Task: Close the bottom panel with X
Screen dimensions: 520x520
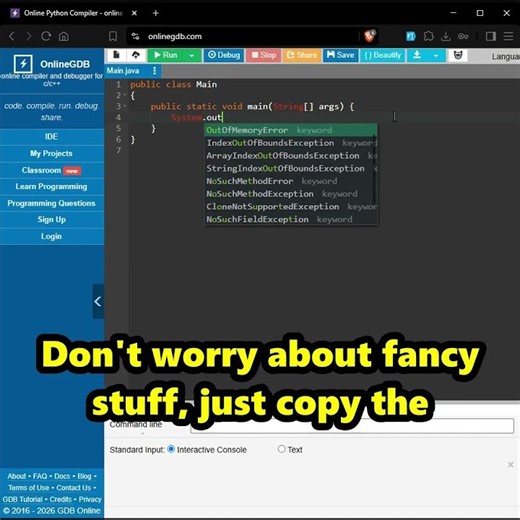Action: coord(510,464)
